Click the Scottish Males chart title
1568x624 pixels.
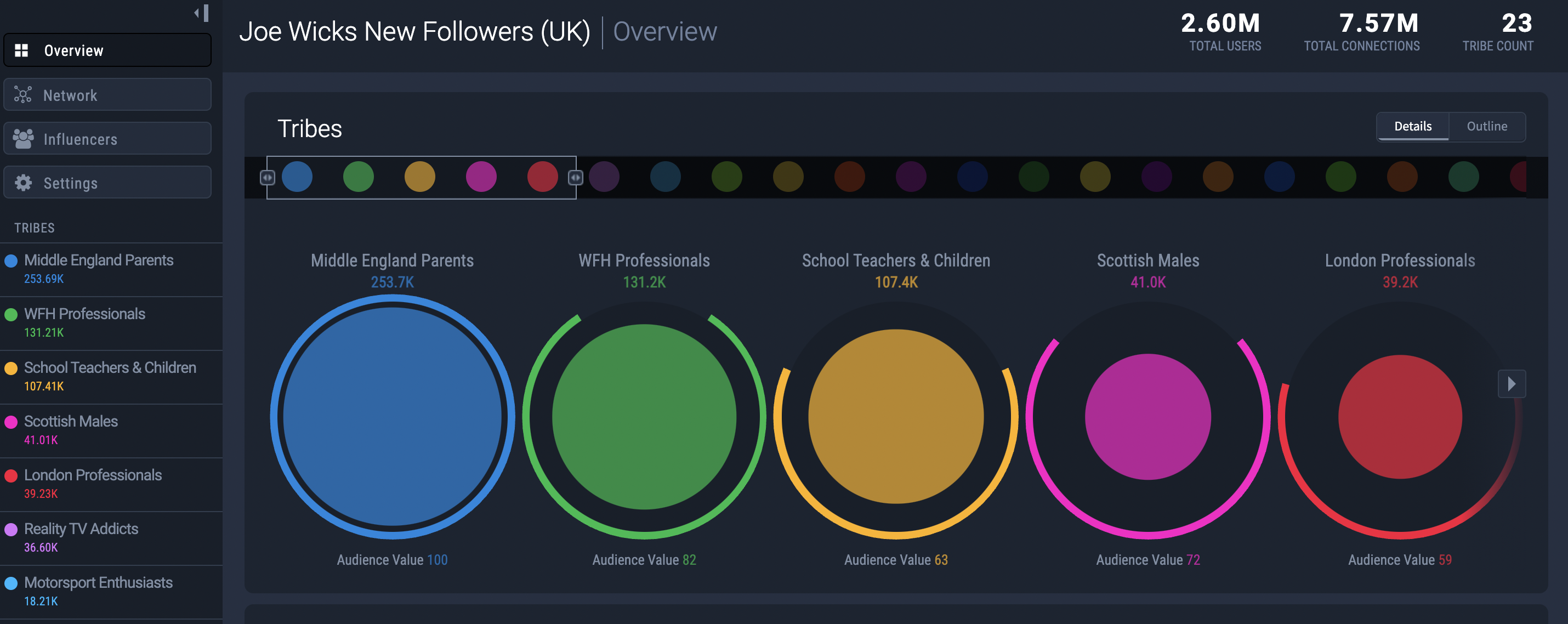coord(1148,260)
